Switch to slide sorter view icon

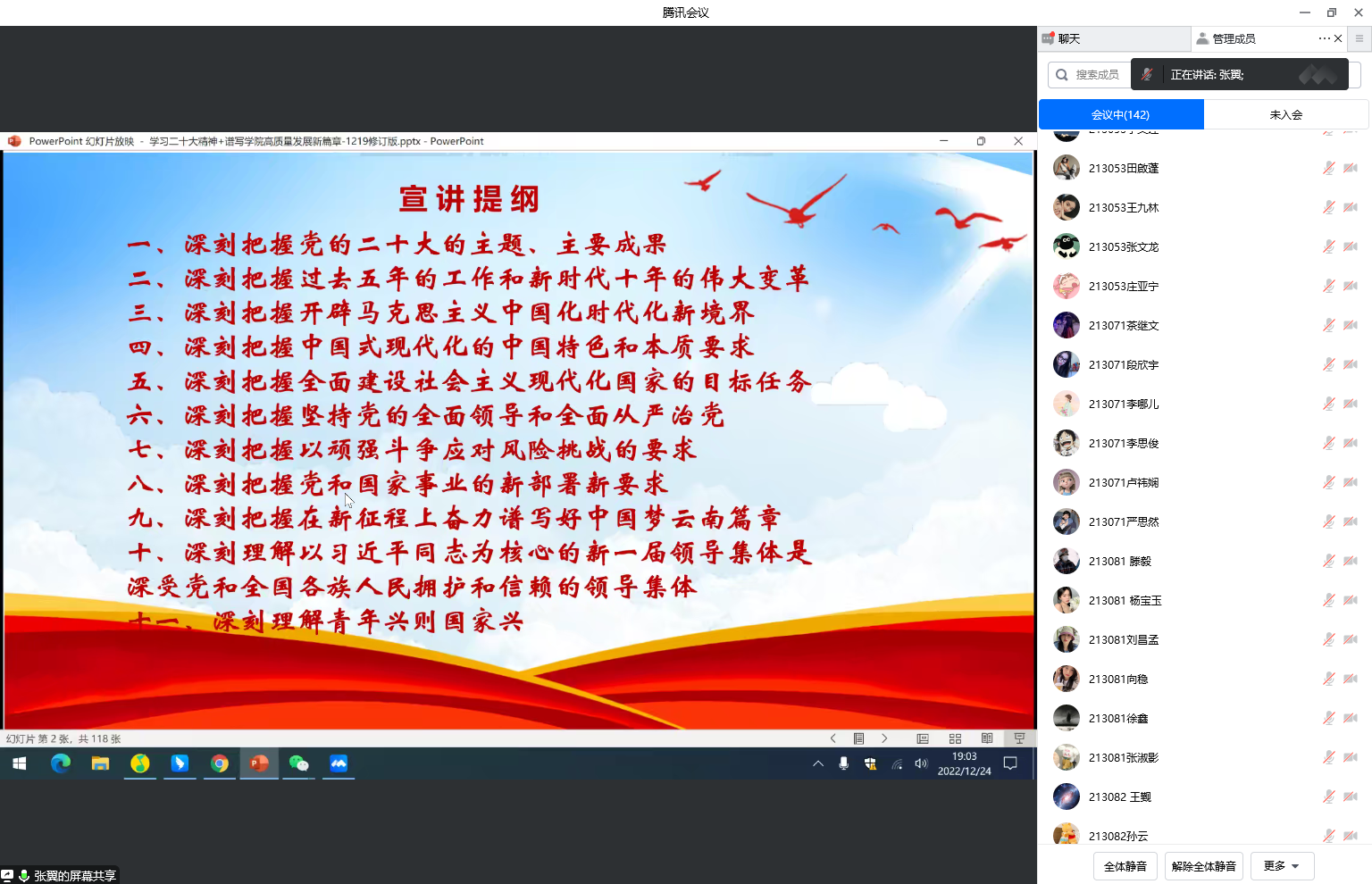(x=956, y=738)
